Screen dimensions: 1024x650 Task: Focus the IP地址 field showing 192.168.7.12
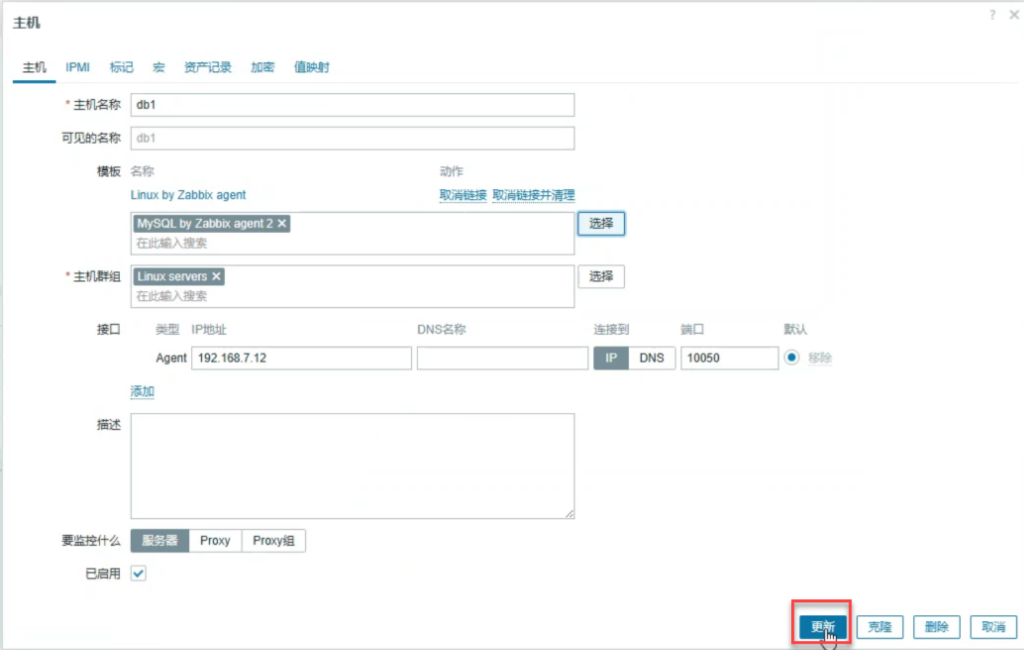coord(300,358)
